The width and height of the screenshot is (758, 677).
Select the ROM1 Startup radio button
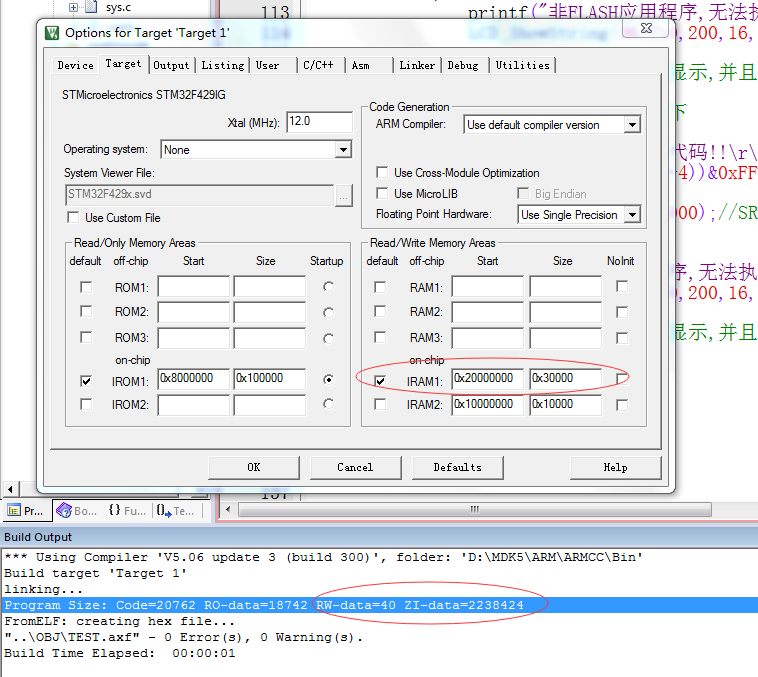pyautogui.click(x=328, y=287)
